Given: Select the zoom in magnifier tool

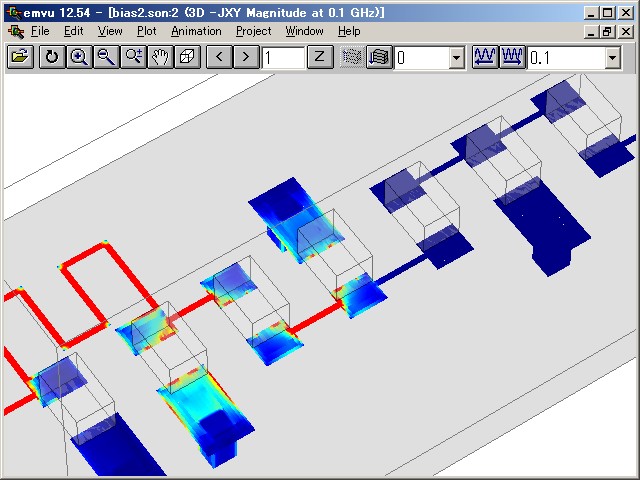Looking at the screenshot, I should (79, 57).
